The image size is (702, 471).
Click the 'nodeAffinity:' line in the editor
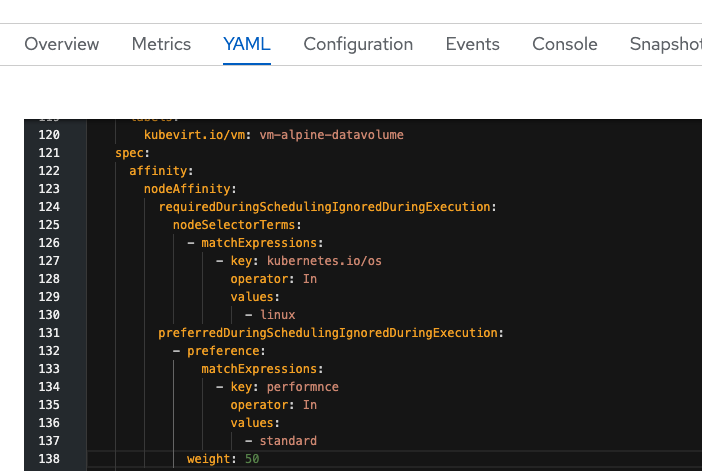tap(190, 188)
